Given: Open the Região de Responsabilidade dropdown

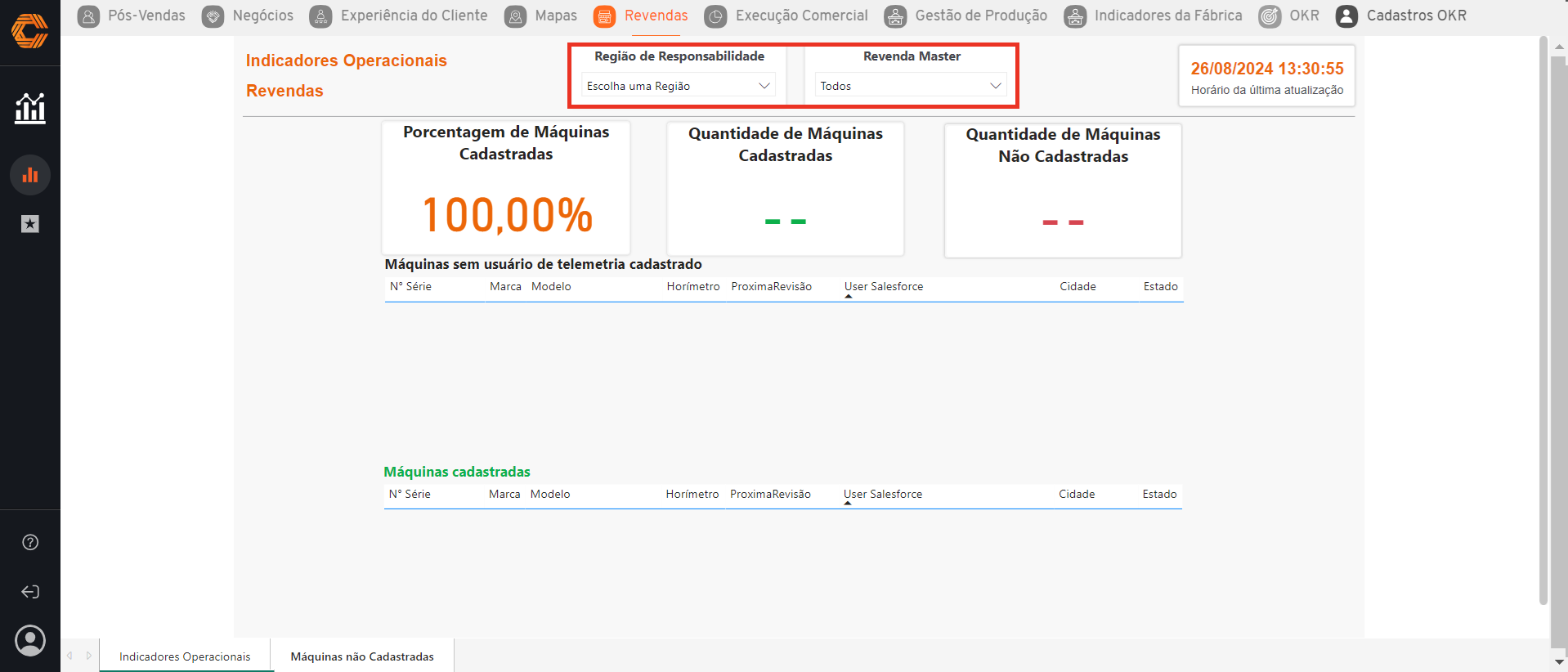Looking at the screenshot, I should click(679, 86).
